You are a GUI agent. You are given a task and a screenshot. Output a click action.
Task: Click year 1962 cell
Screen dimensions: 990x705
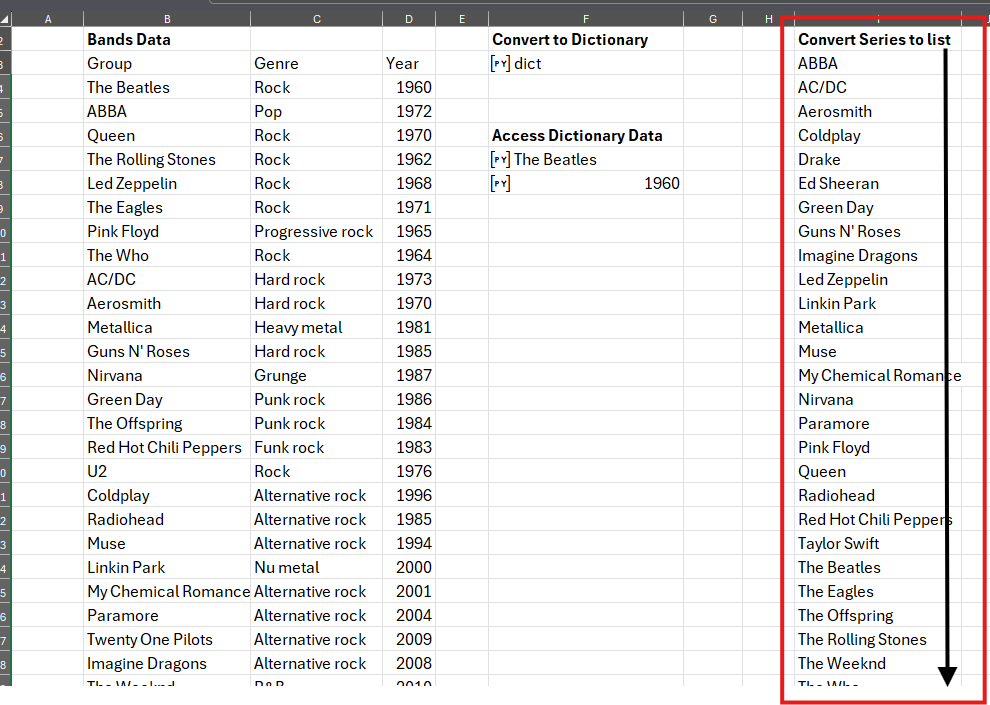pos(409,159)
